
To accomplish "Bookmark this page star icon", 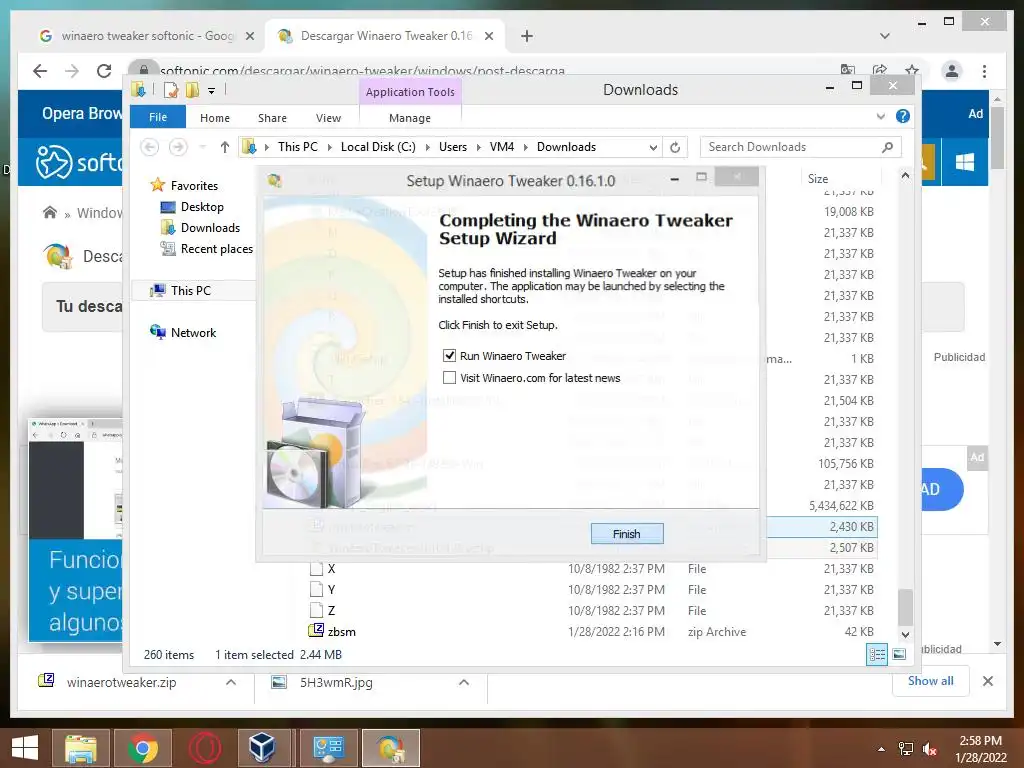I will (912, 70).
